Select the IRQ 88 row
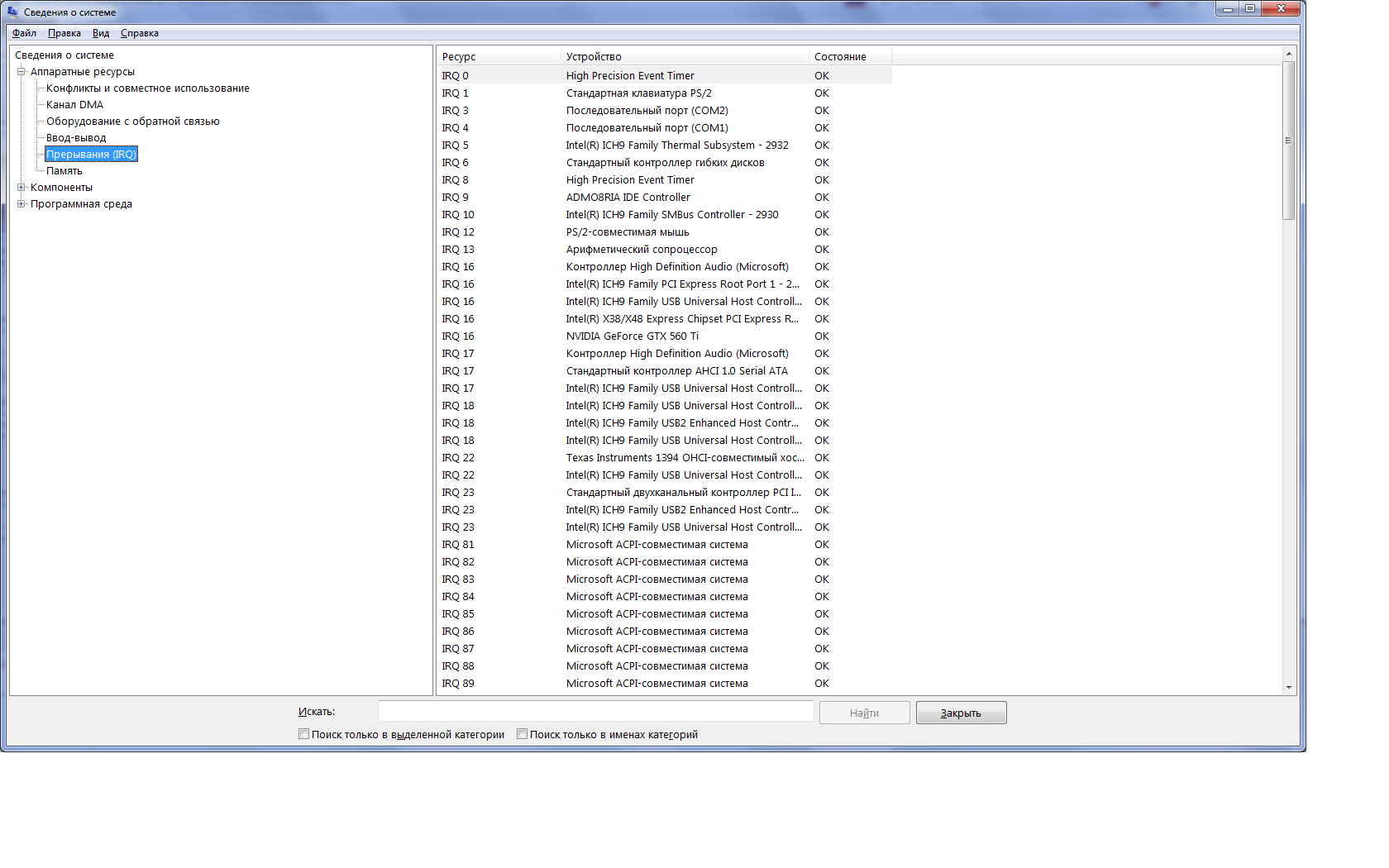Image resolution: width=1389 pixels, height=868 pixels. pos(664,665)
